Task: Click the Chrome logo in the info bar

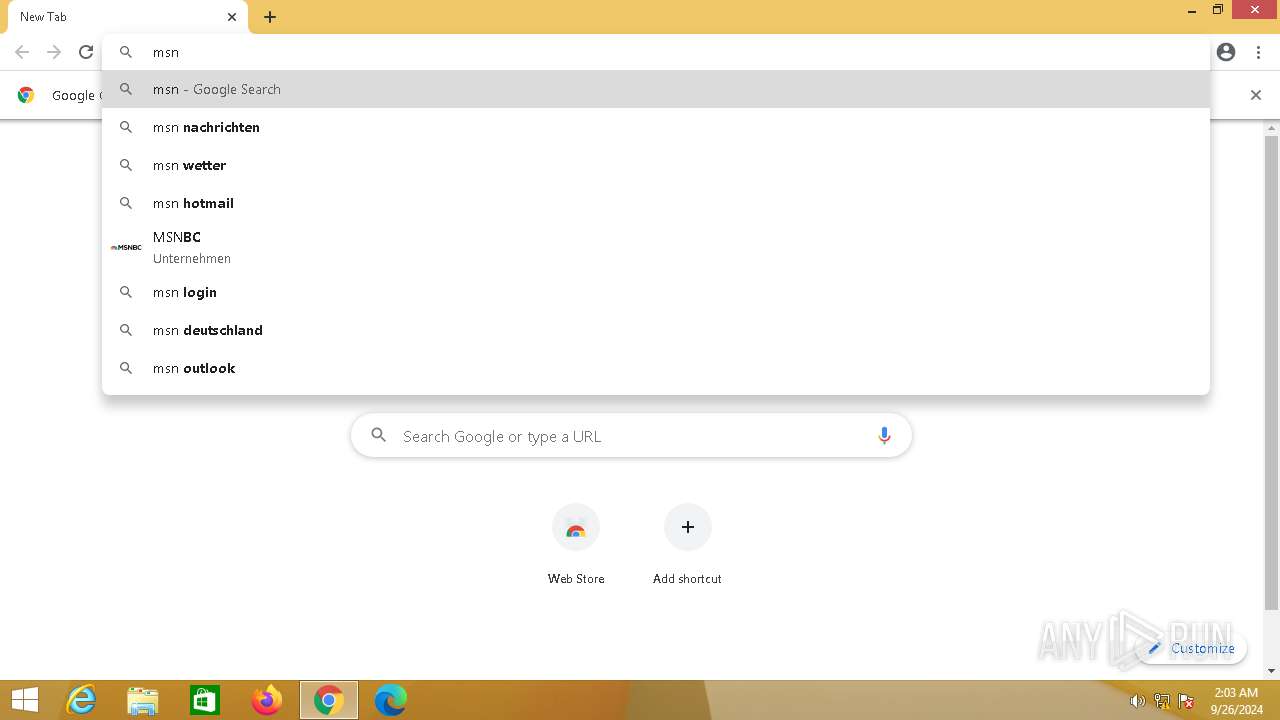Action: point(26,95)
